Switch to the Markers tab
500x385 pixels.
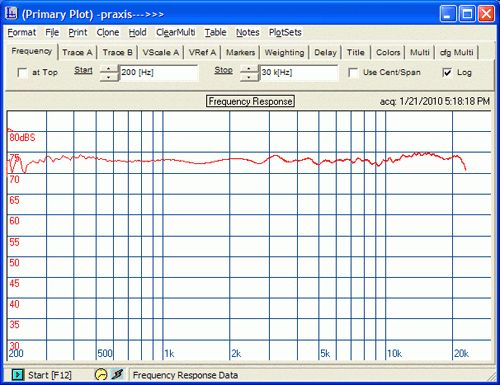click(x=240, y=53)
